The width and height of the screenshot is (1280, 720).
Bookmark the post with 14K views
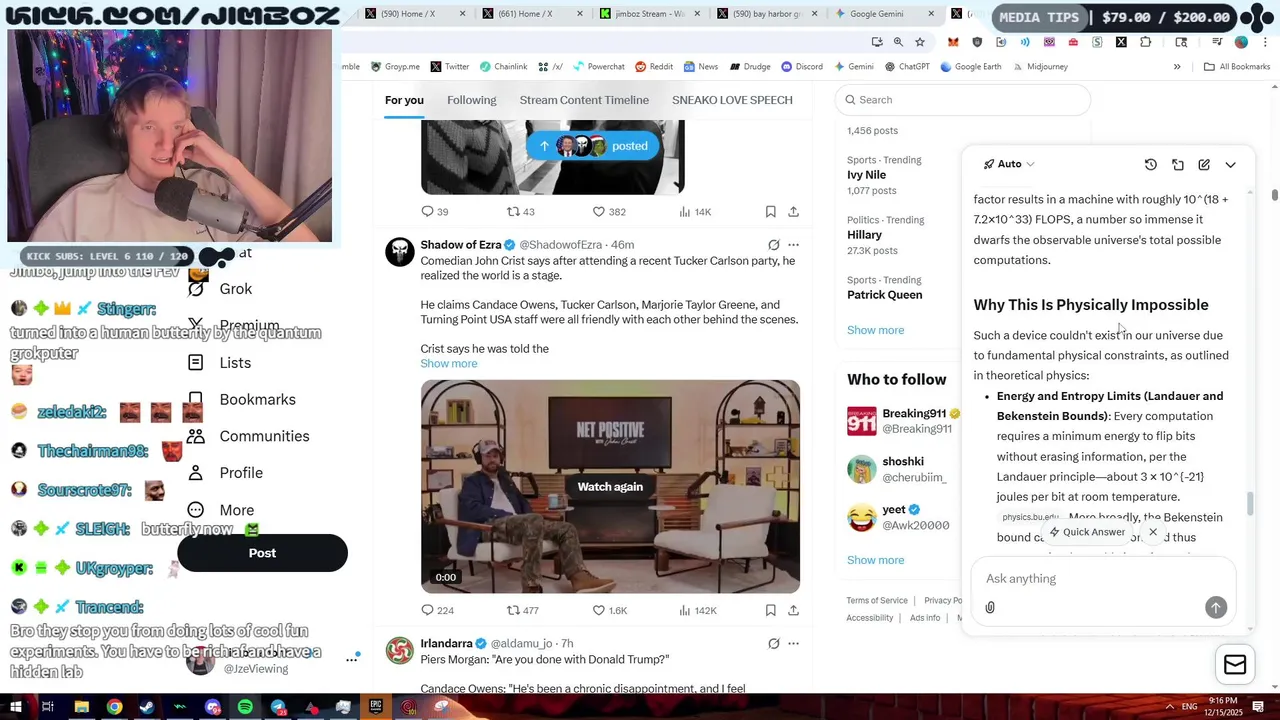click(x=770, y=212)
